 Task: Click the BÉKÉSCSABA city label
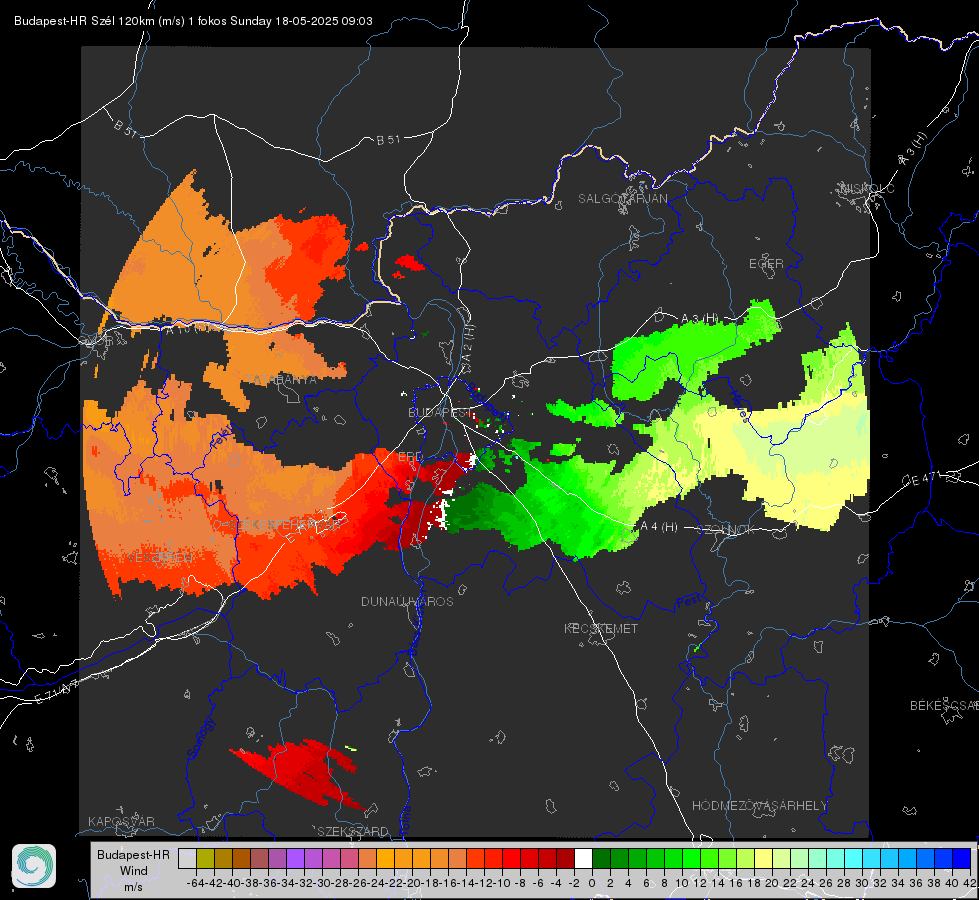[x=944, y=705]
